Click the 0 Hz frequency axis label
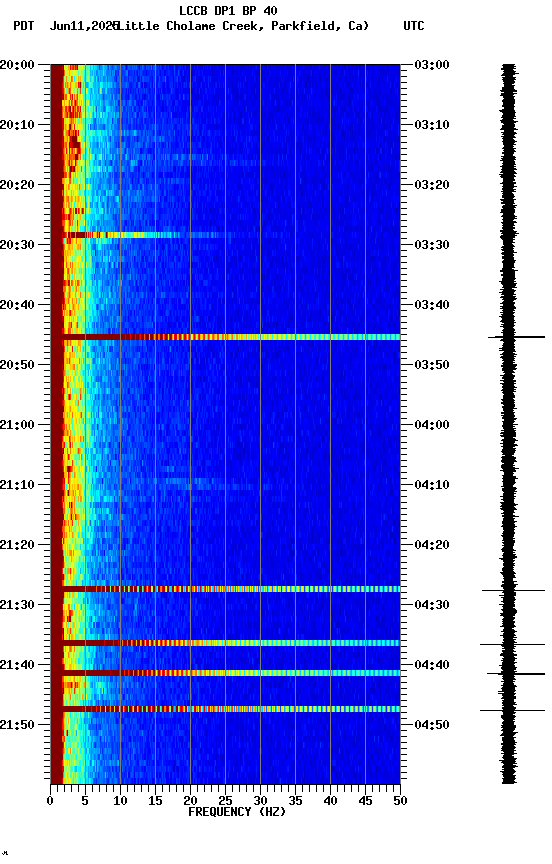Image resolution: width=552 pixels, height=864 pixels. point(50,801)
